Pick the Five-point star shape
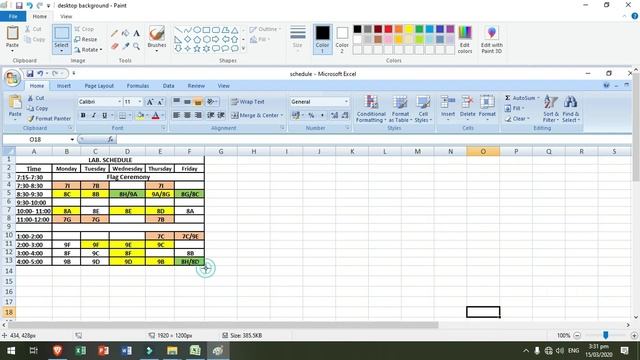Image resolution: width=640 pixels, height=360 pixels. (x=197, y=49)
